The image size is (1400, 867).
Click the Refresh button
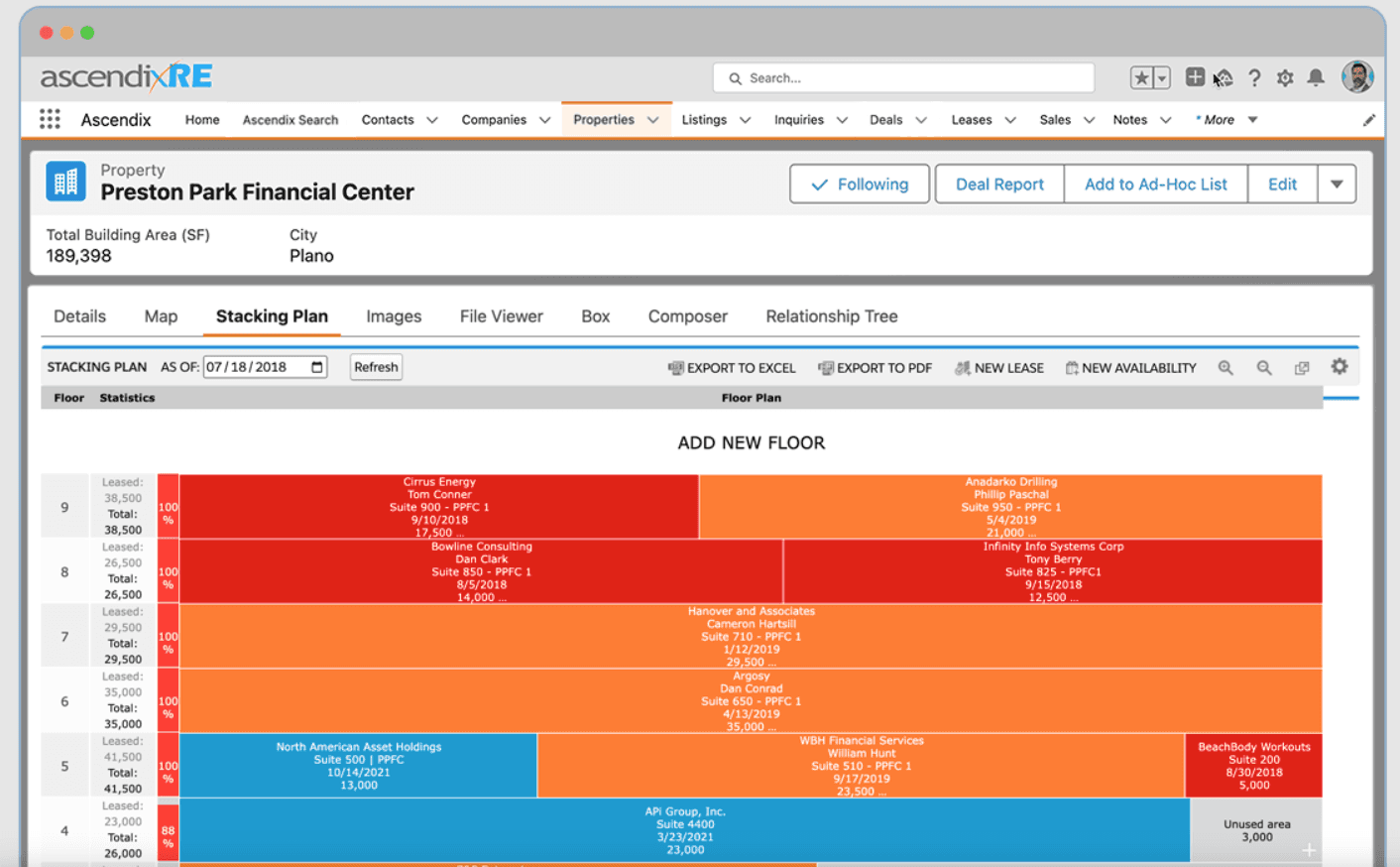click(377, 367)
